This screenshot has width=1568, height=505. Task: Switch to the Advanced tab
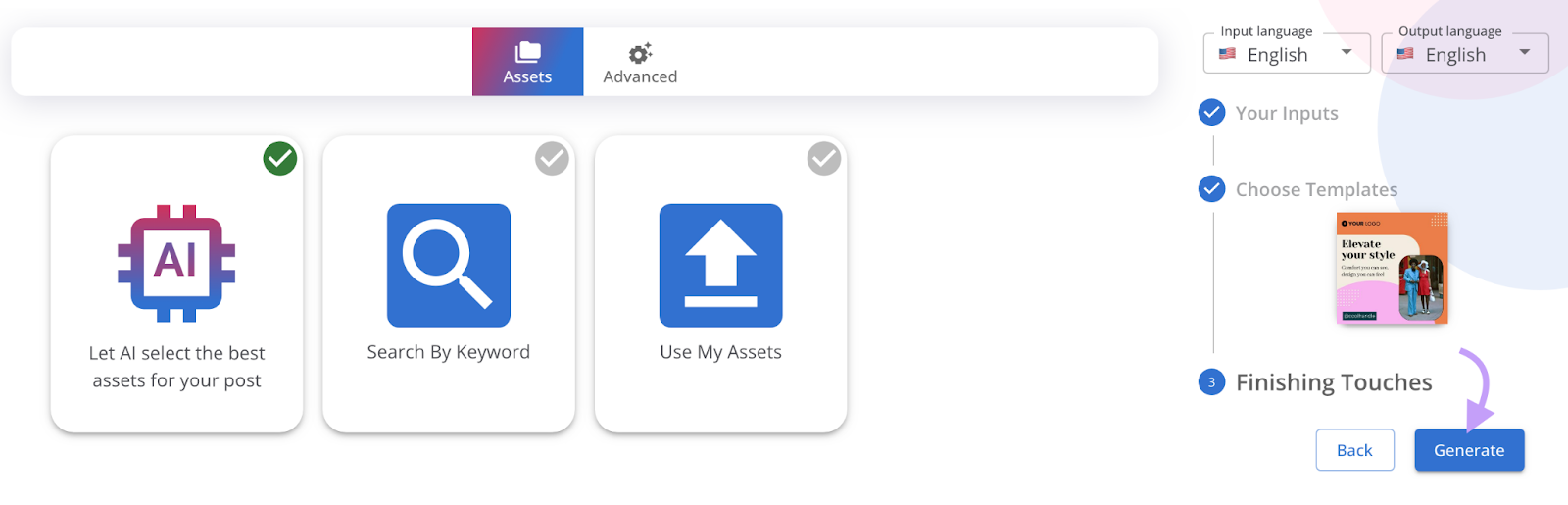point(640,62)
